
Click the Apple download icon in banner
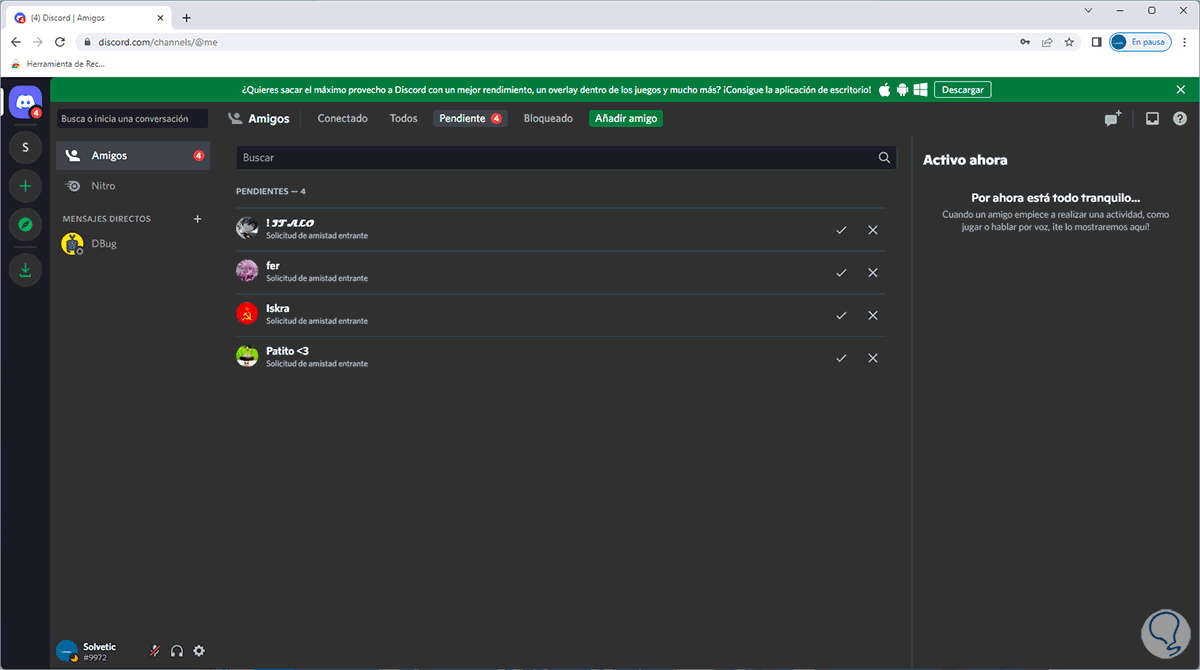click(x=884, y=89)
